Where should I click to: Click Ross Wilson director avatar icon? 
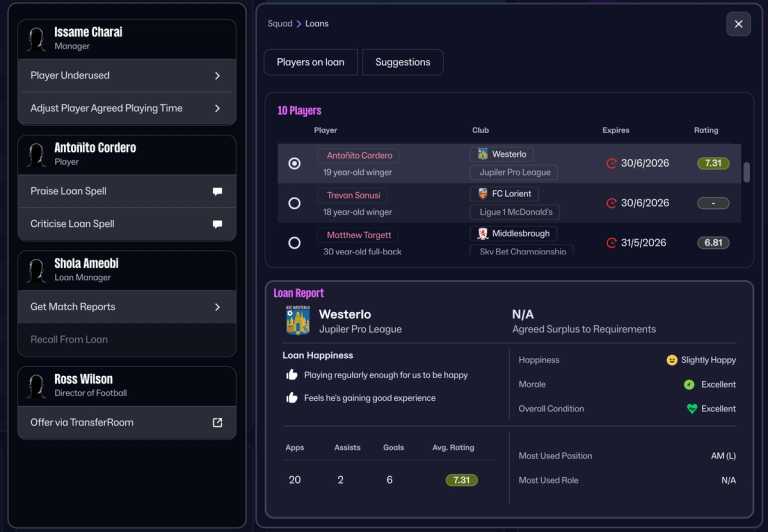[x=37, y=386]
